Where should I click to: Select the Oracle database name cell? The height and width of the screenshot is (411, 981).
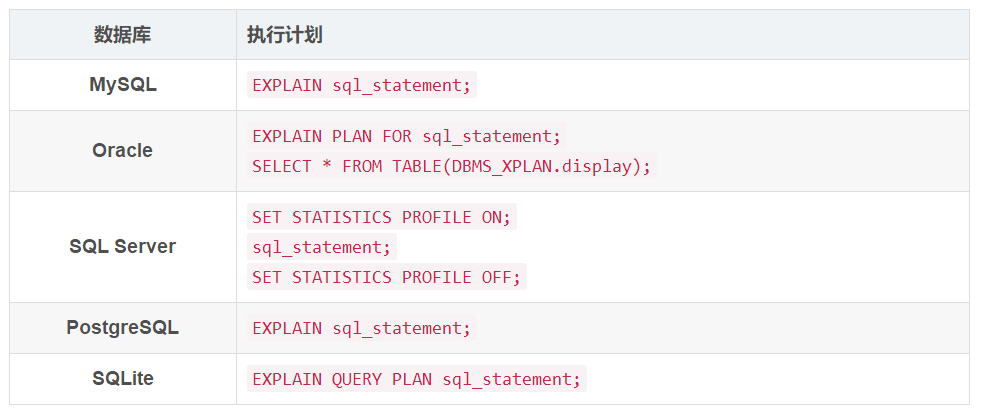click(x=123, y=151)
